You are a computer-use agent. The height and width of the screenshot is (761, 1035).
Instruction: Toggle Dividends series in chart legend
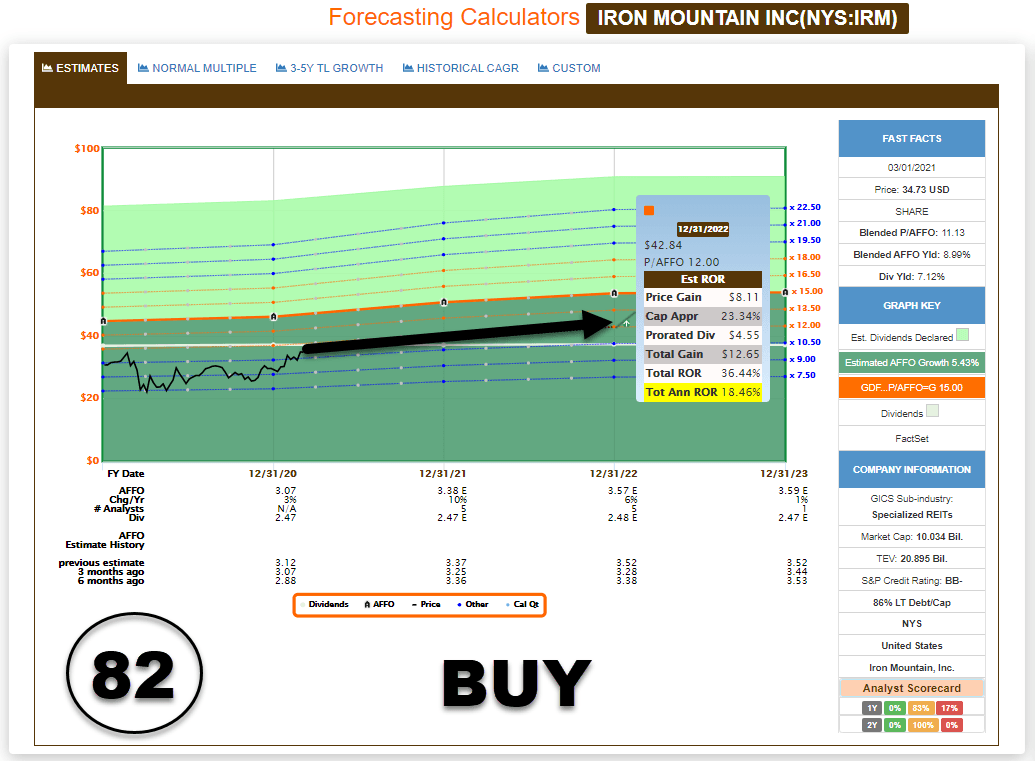325,604
